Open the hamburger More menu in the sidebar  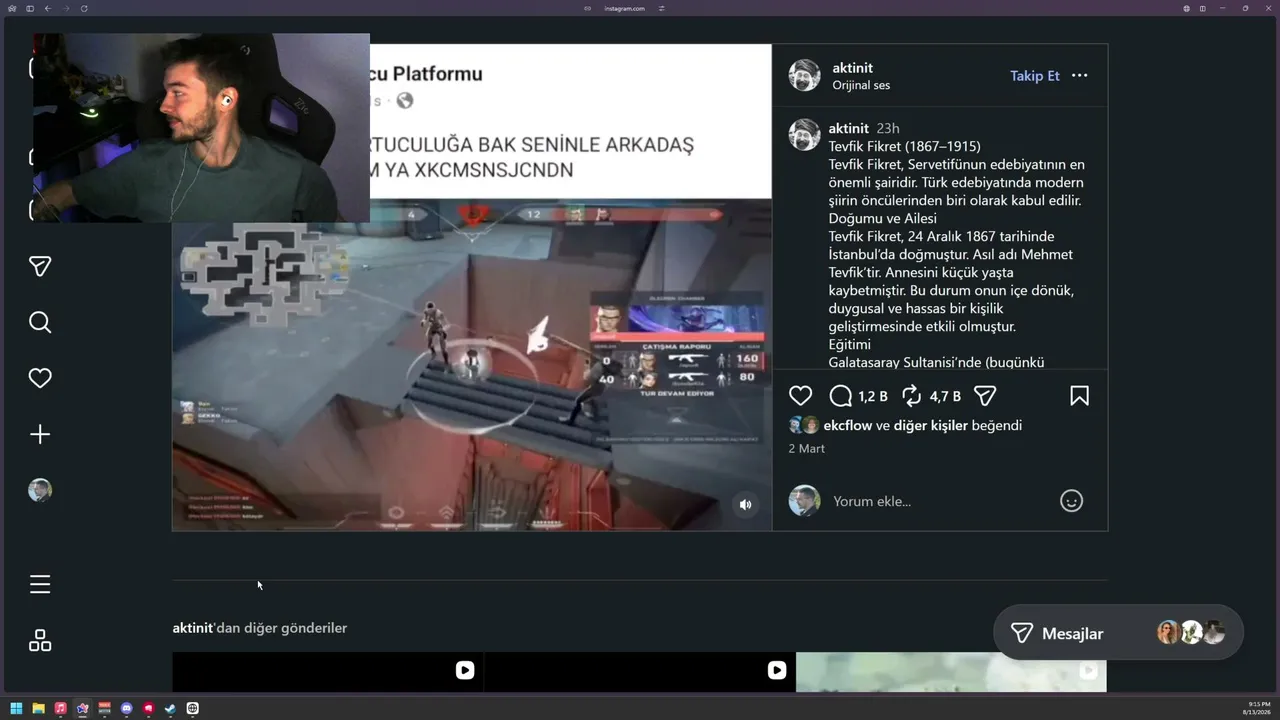point(40,584)
